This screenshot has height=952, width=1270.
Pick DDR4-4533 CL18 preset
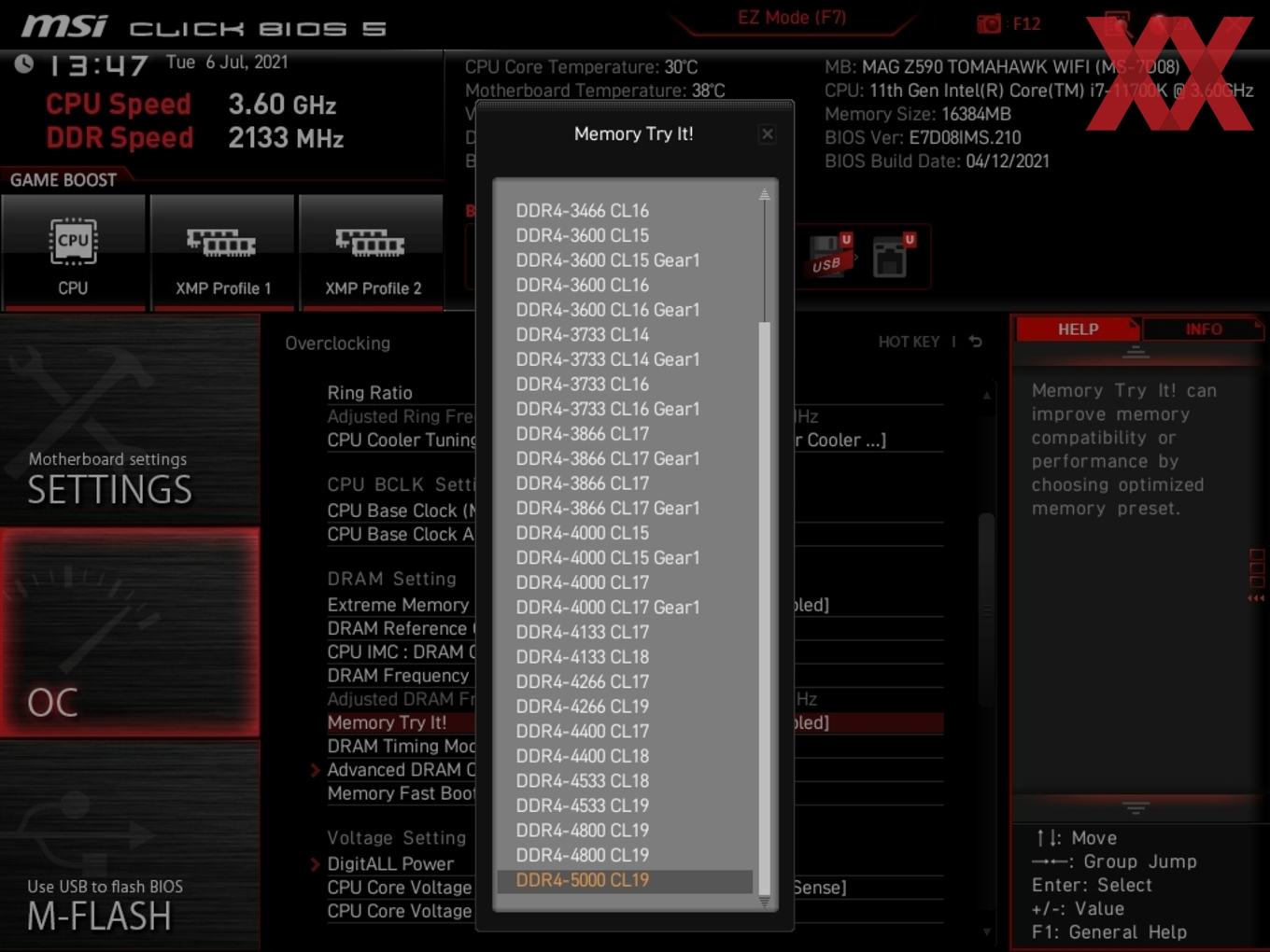(582, 780)
